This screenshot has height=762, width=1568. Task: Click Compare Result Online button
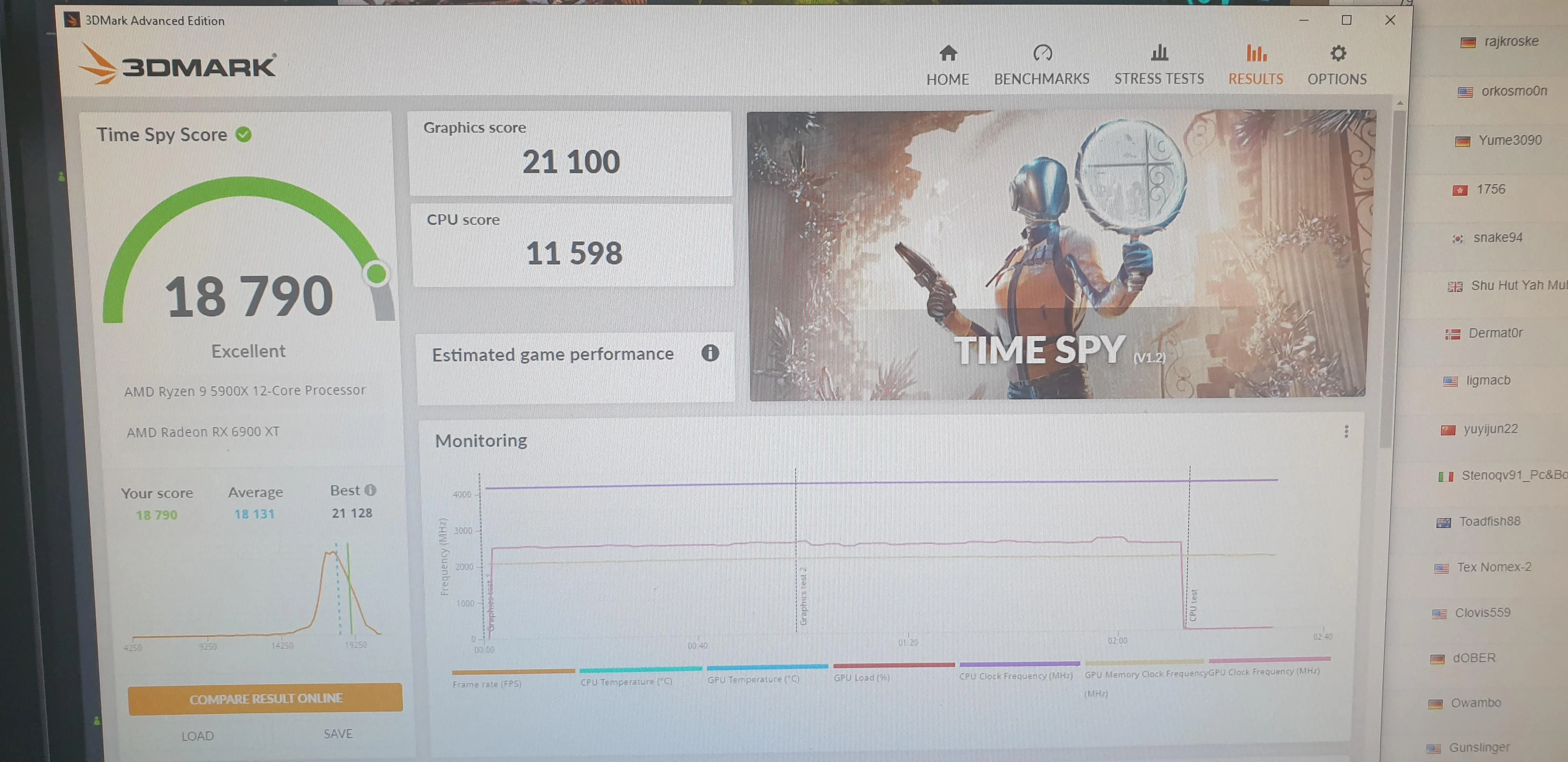(x=265, y=699)
